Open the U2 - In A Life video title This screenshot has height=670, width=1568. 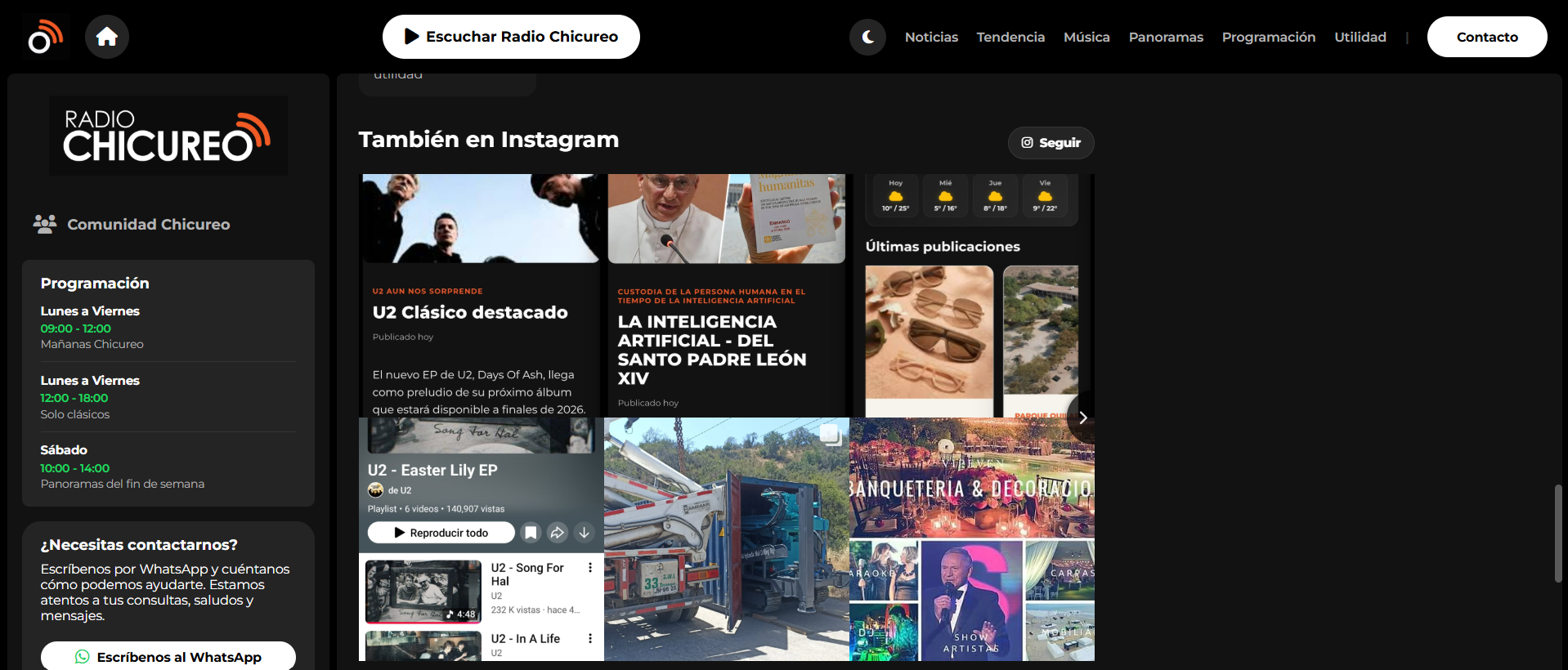point(526,639)
